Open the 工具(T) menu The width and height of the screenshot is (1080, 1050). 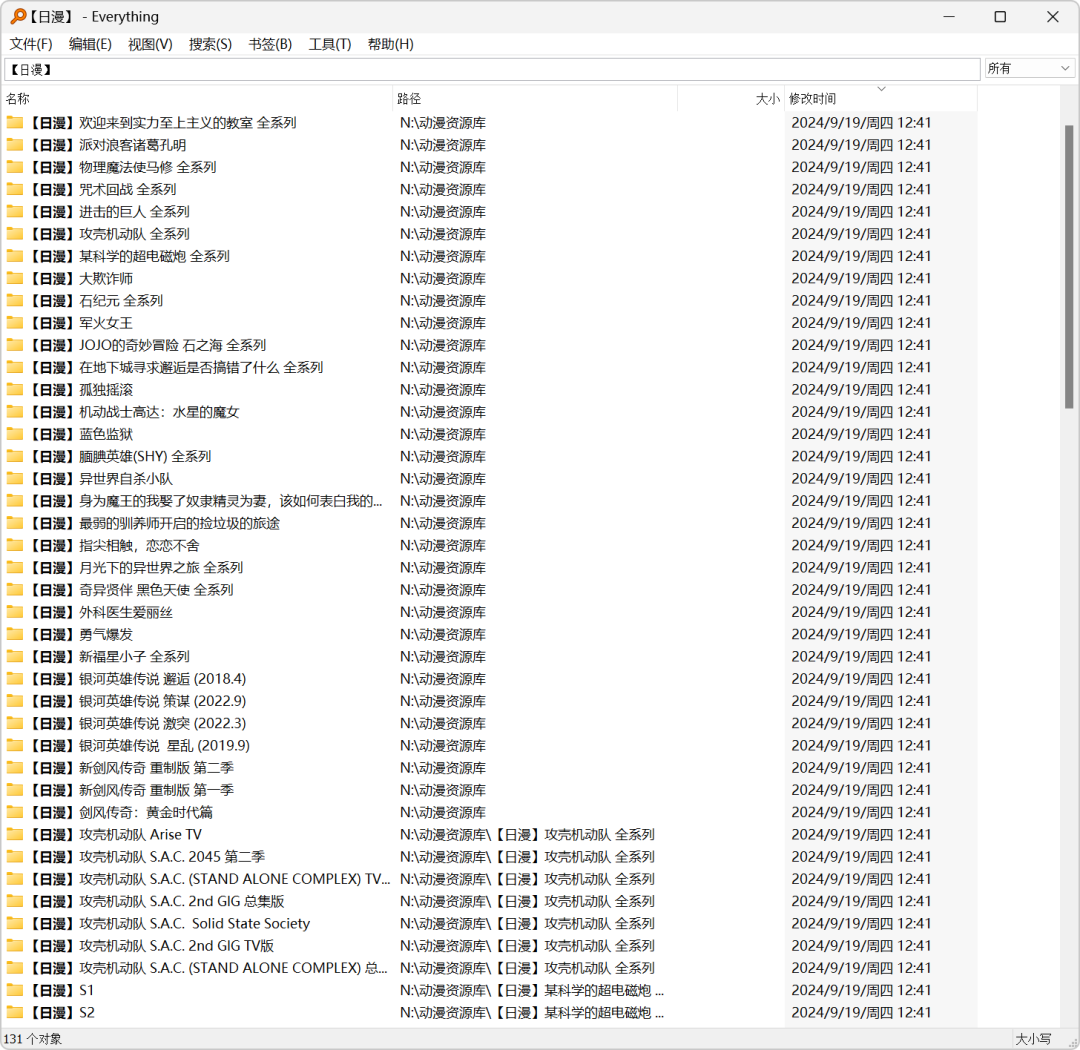click(x=330, y=44)
